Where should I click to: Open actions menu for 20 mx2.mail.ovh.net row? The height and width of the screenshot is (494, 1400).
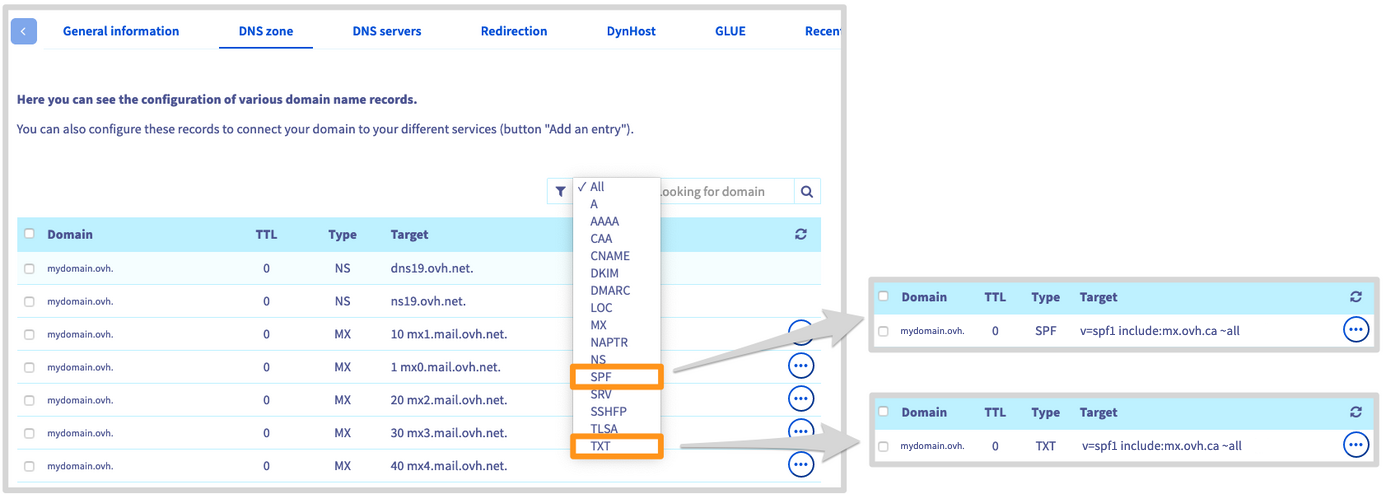tap(801, 399)
